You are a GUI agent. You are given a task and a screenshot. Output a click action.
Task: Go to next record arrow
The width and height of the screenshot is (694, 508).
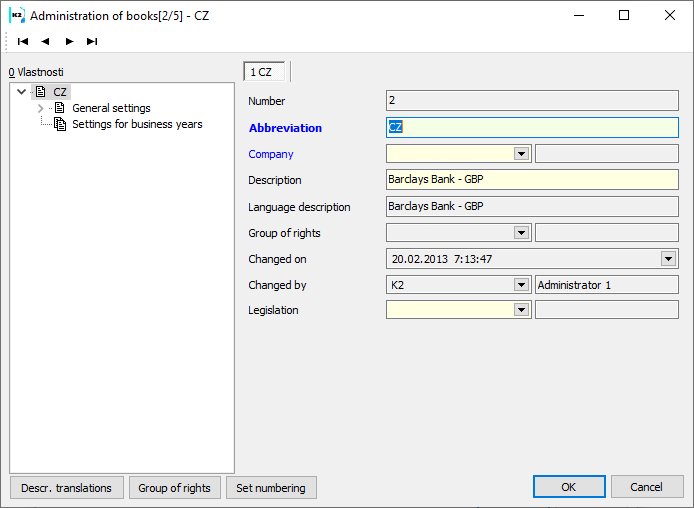tap(69, 41)
